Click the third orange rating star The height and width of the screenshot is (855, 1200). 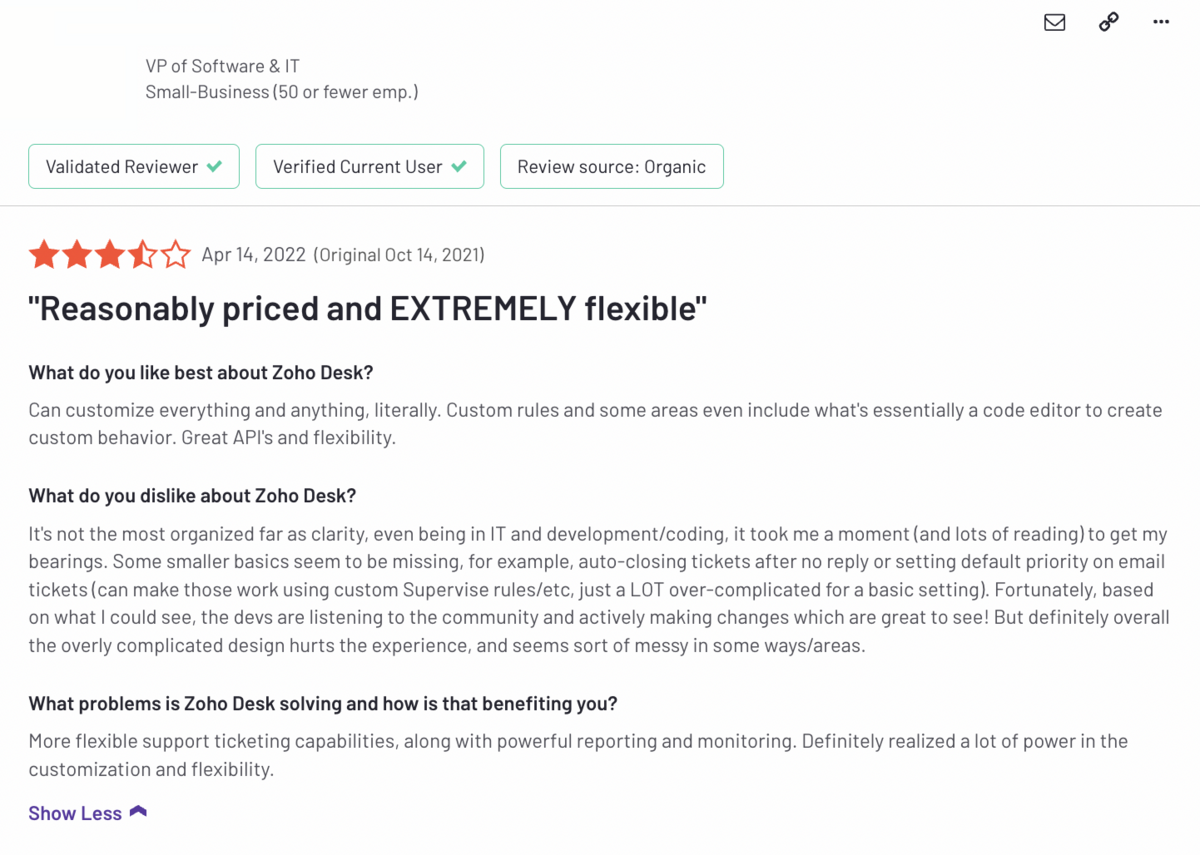pos(110,255)
